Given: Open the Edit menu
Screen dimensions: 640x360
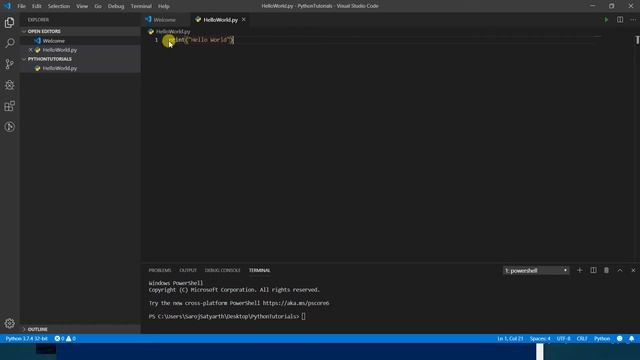Looking at the screenshot, I should [x=37, y=6].
